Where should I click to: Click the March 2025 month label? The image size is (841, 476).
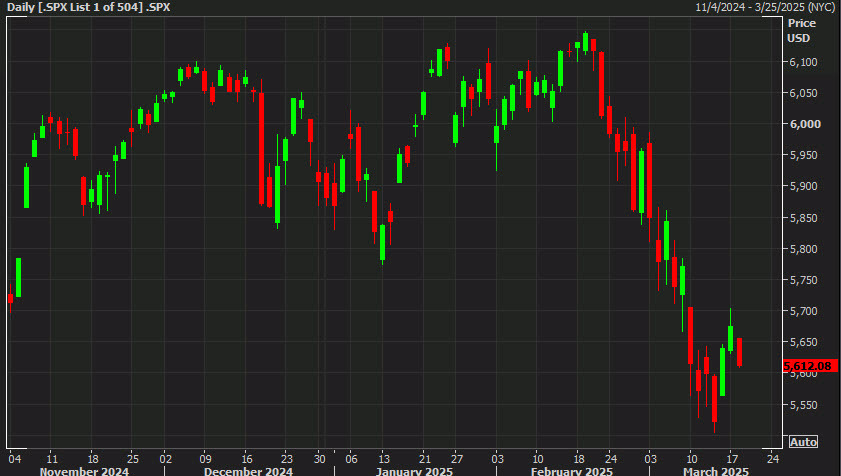[715, 471]
